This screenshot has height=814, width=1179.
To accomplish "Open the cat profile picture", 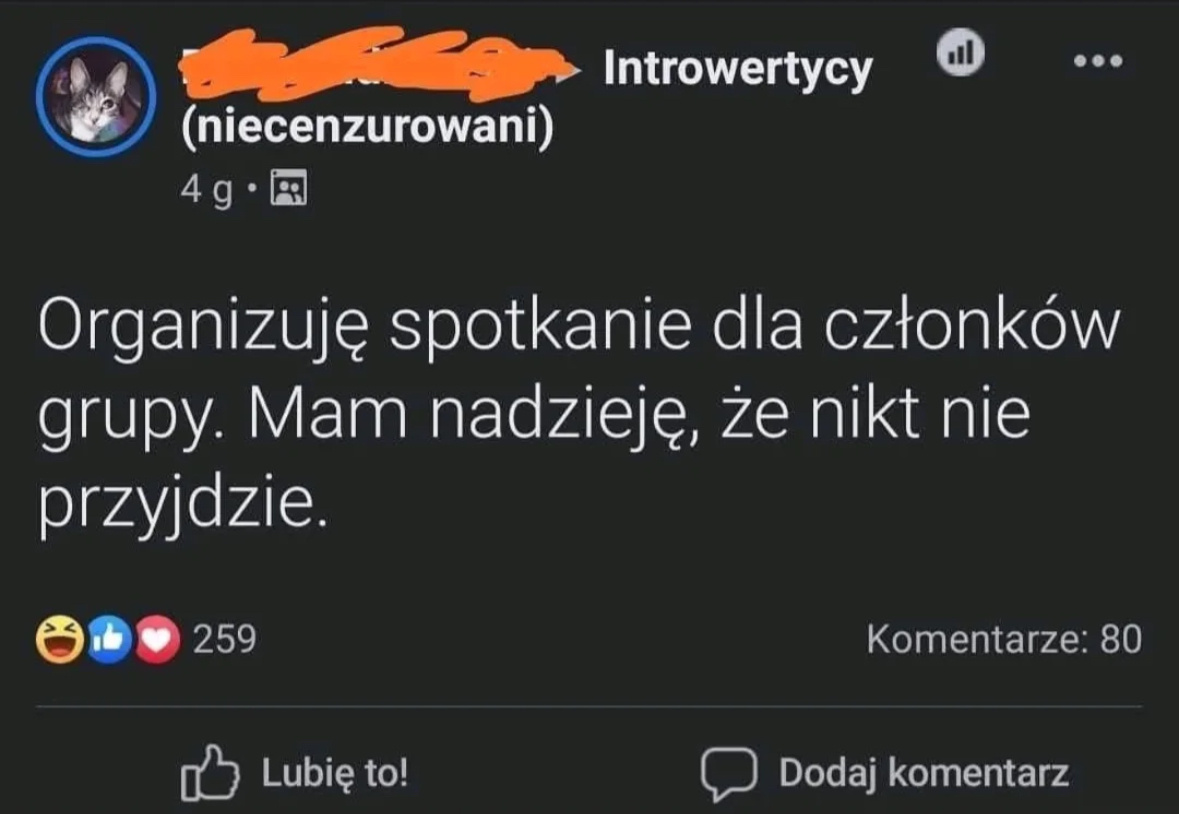I will (x=95, y=97).
